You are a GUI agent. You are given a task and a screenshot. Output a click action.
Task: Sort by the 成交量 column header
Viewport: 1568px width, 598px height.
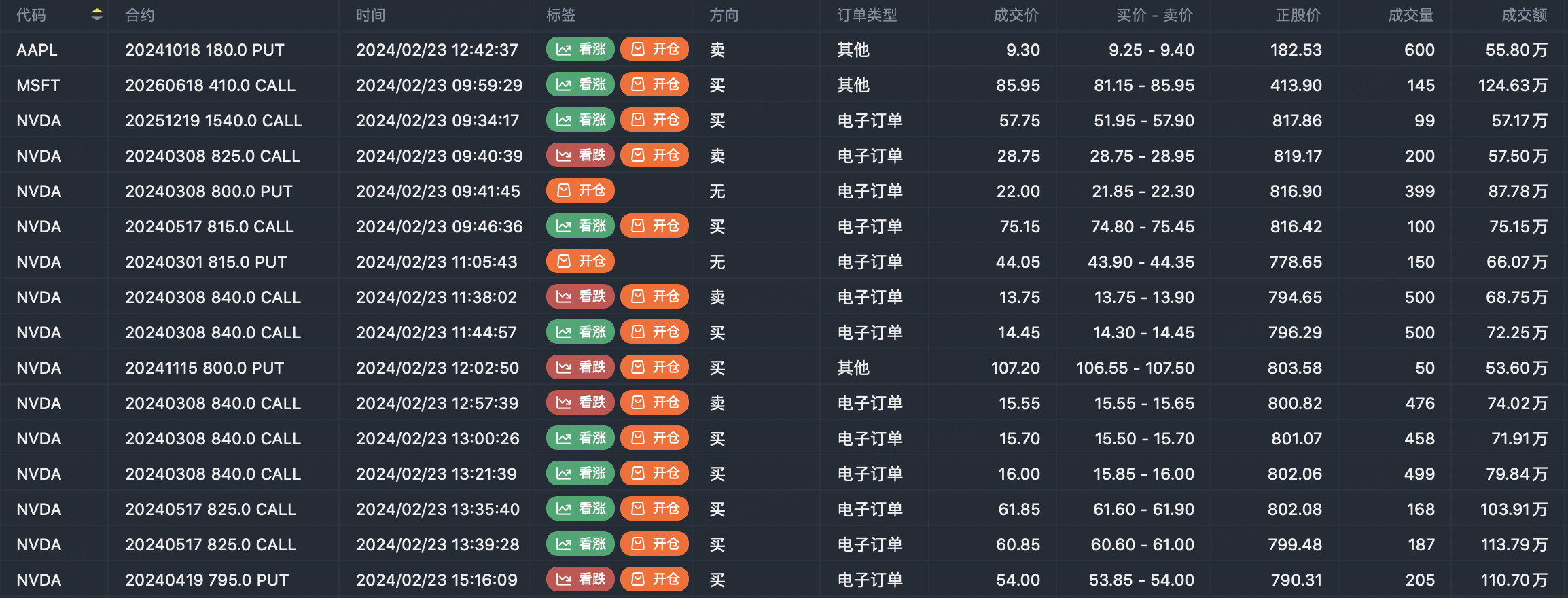coord(1410,15)
